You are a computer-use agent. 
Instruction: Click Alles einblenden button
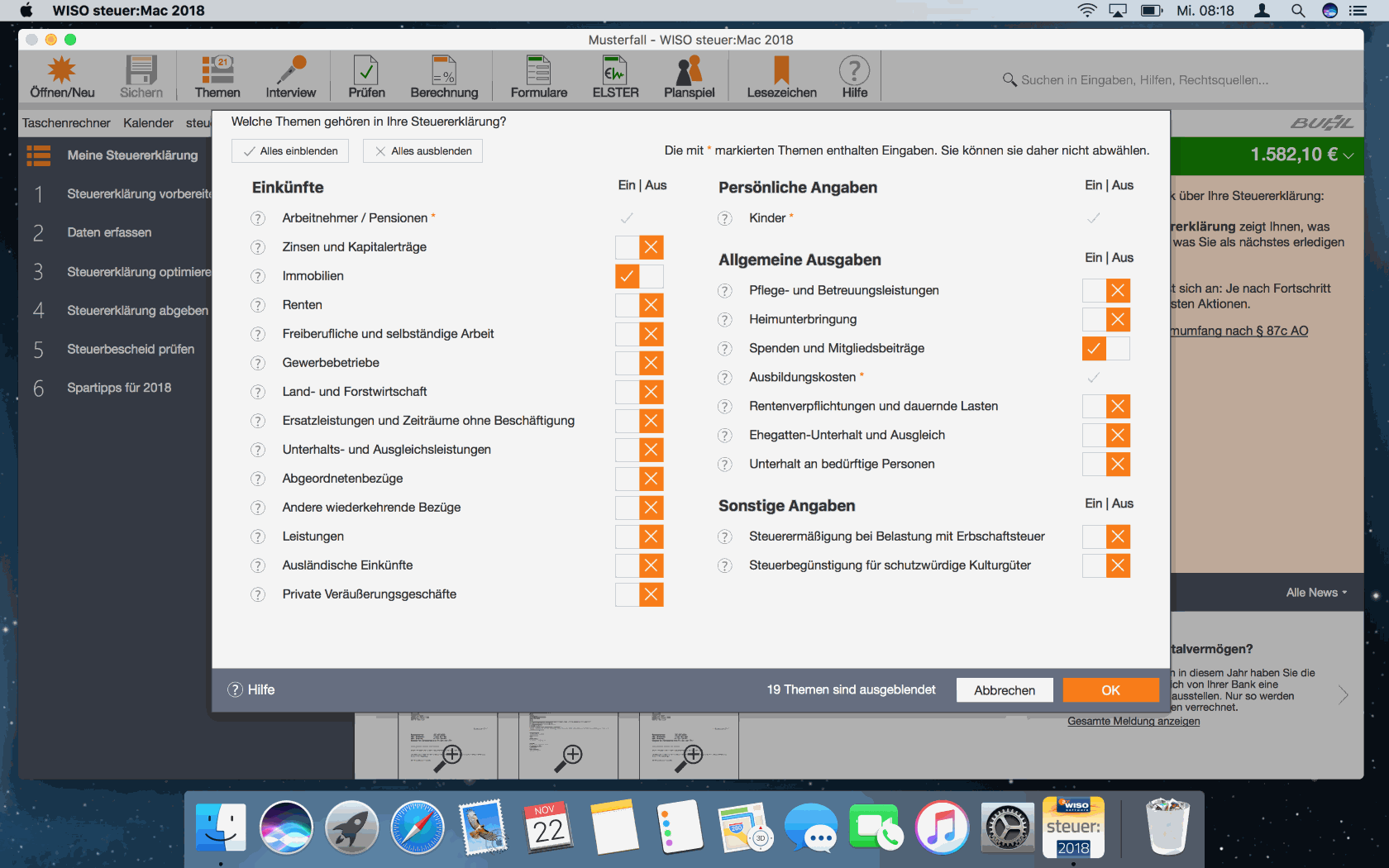(290, 151)
